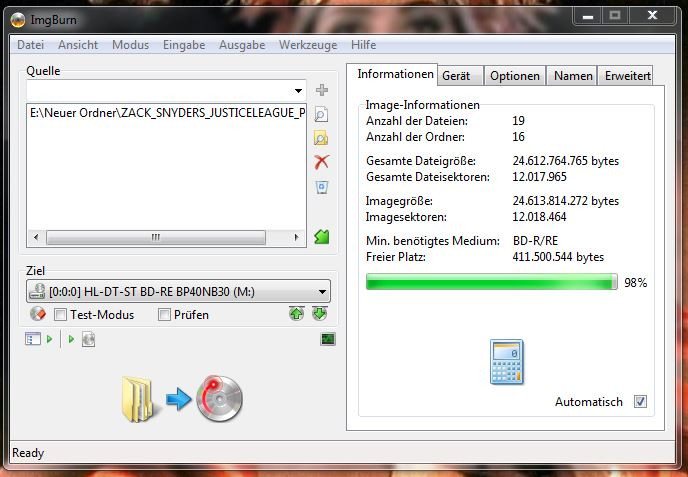Viewport: 688px width, 477px height.
Task: Open the Ausgabe menu
Action: [242, 45]
